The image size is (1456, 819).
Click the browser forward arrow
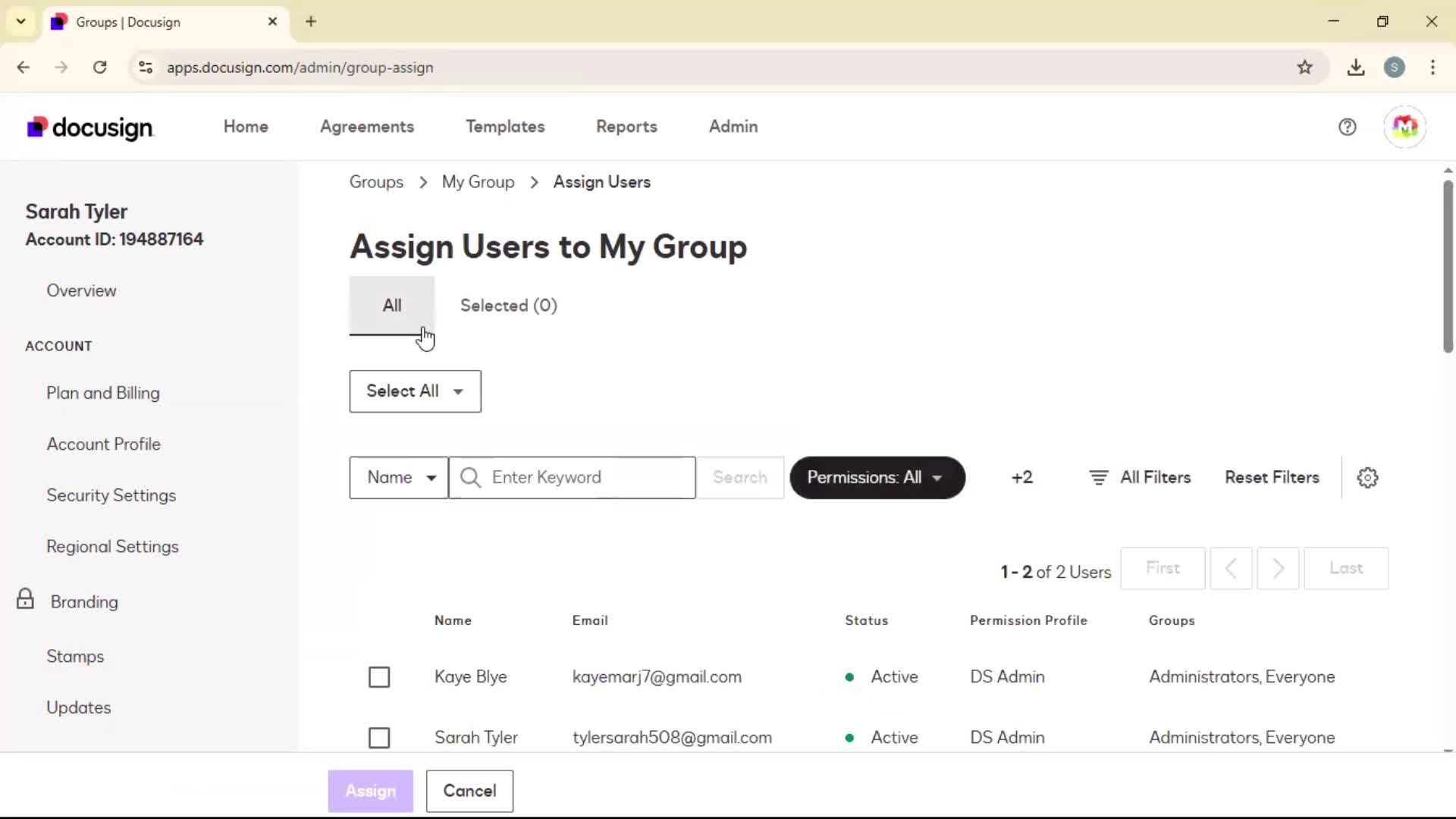point(61,67)
